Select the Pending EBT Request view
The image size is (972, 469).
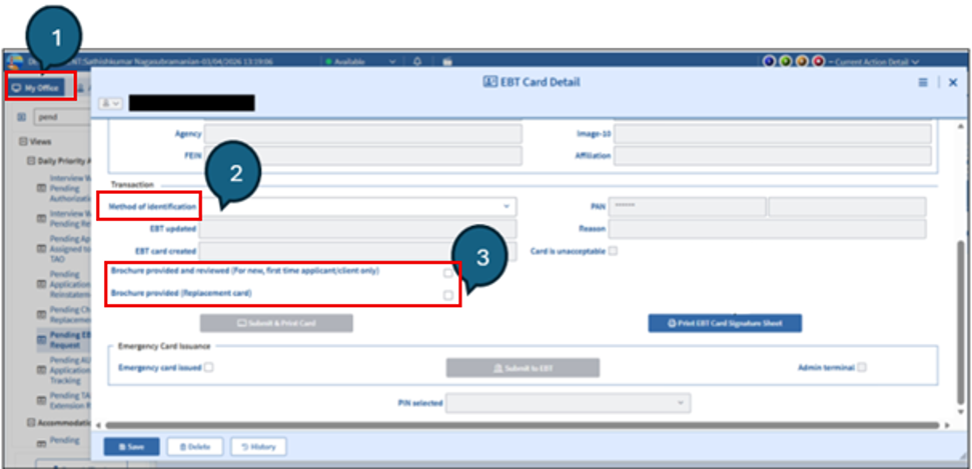(70, 340)
